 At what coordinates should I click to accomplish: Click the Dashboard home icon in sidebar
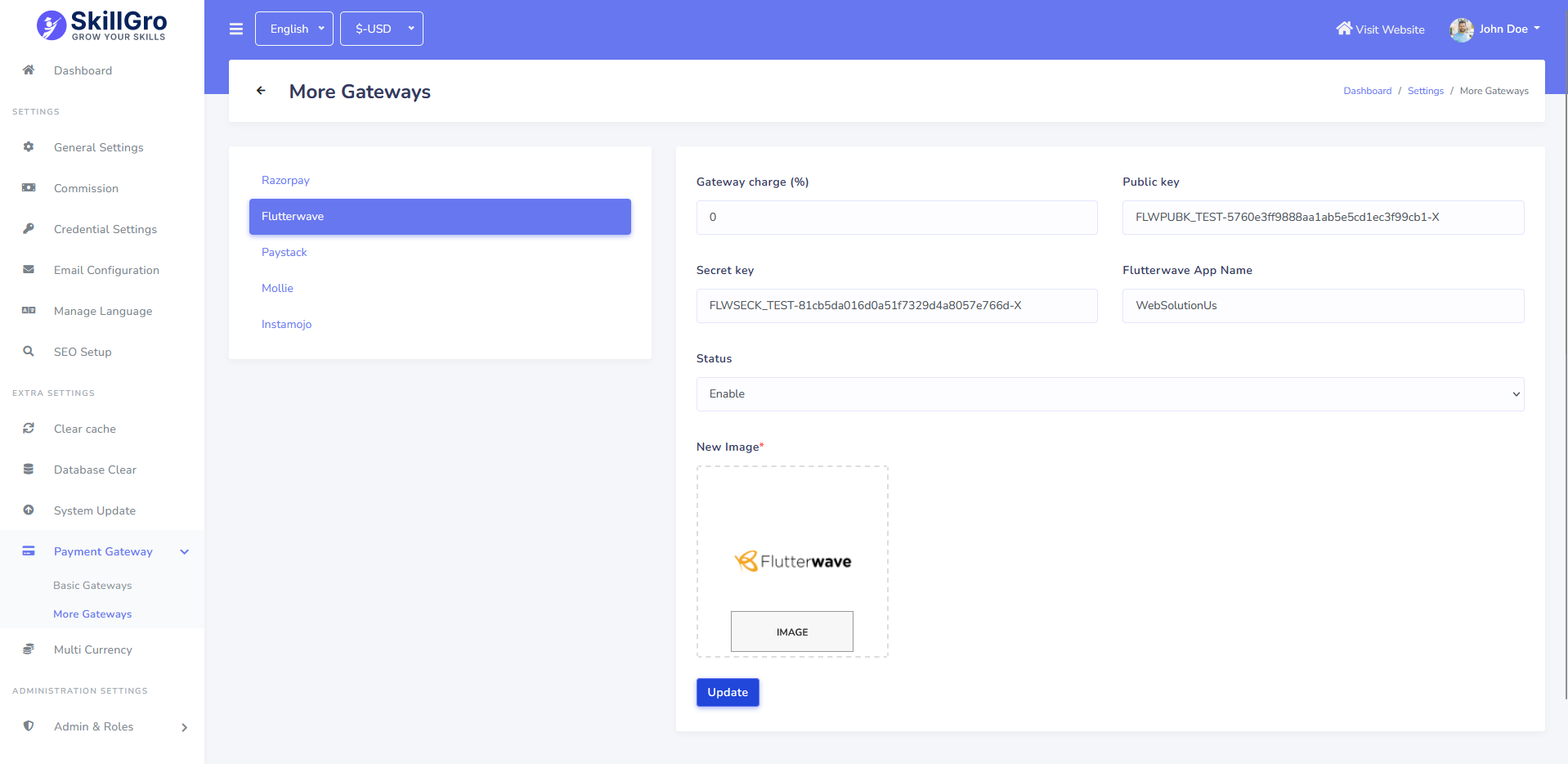[x=29, y=70]
